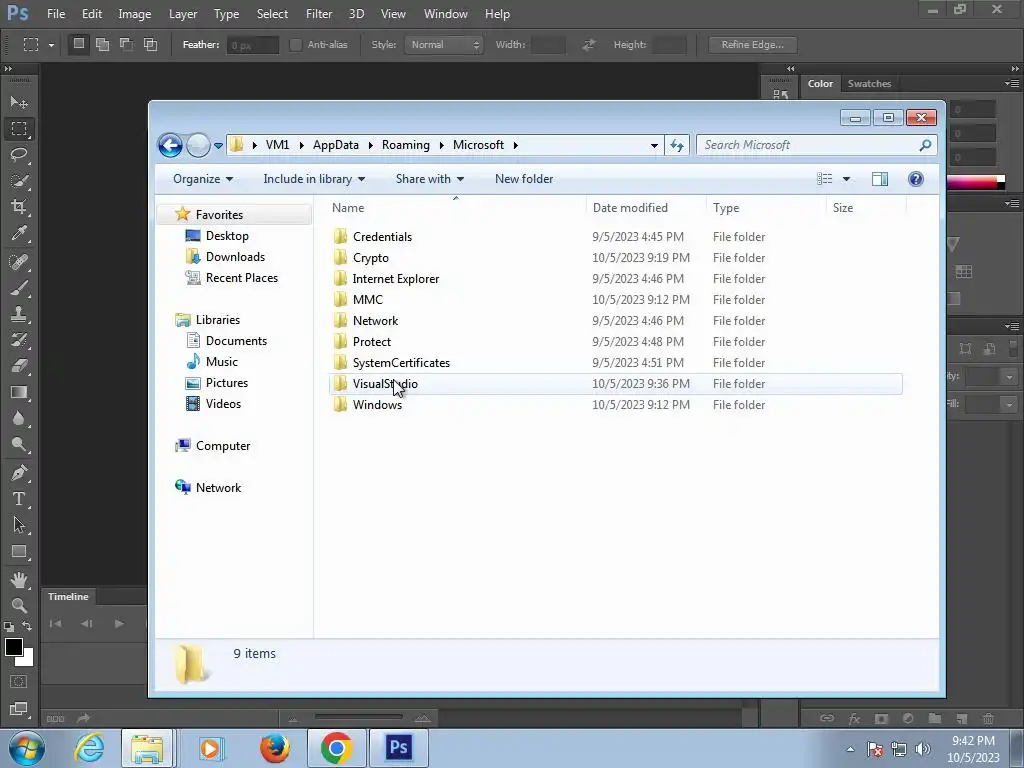Open the Image menu

[x=135, y=14]
